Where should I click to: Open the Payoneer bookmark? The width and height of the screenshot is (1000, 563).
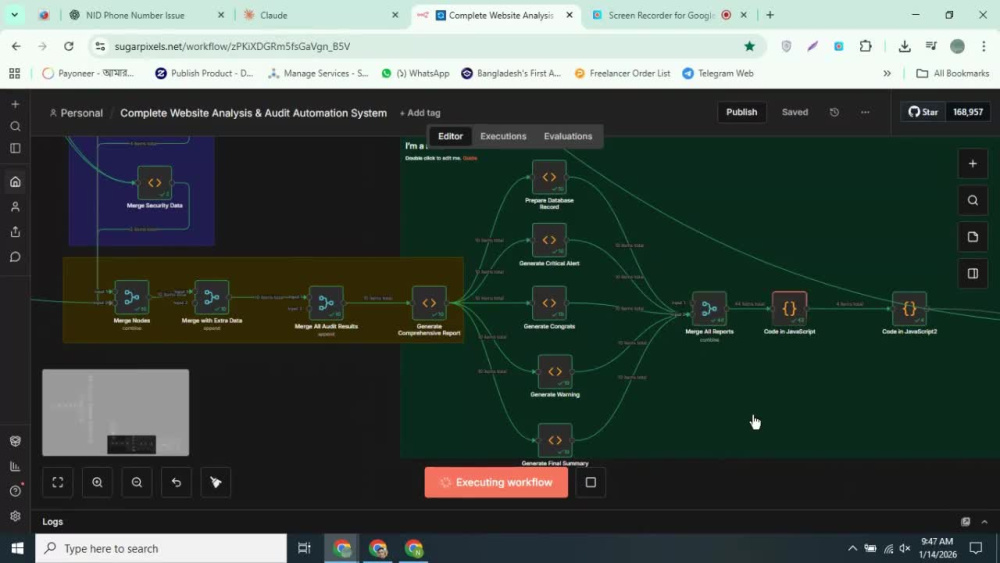click(88, 73)
